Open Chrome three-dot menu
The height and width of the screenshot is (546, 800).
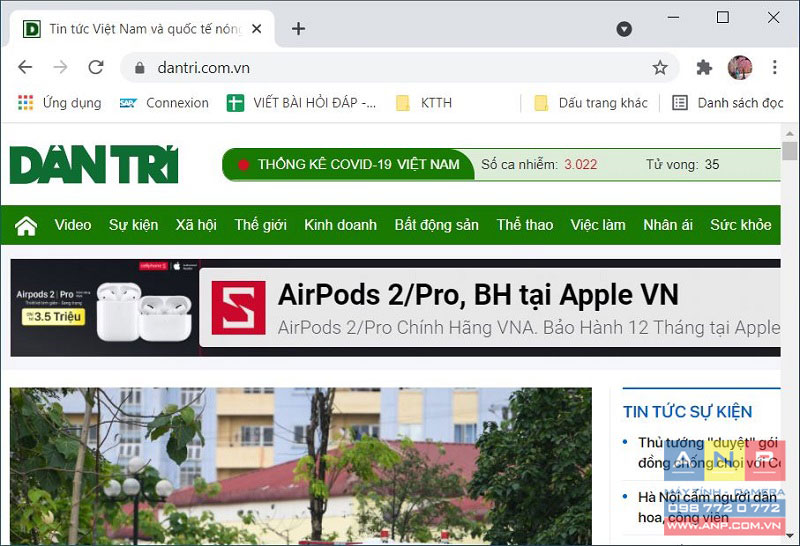tap(774, 67)
